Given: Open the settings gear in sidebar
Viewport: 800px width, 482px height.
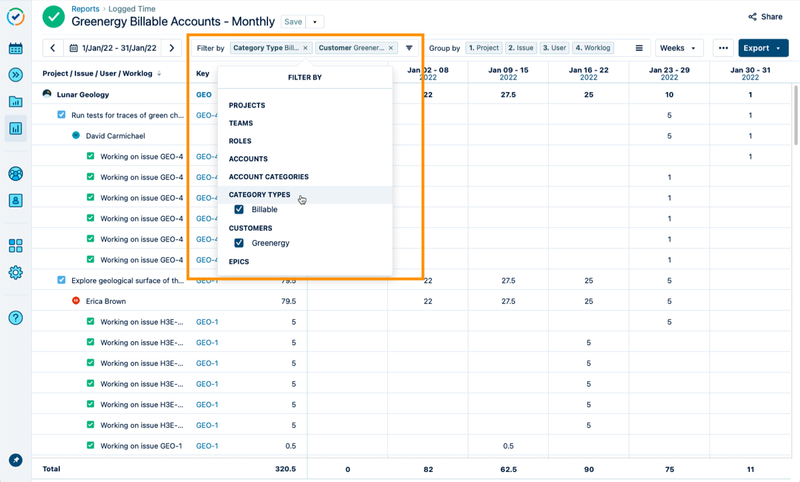Looking at the screenshot, I should pyautogui.click(x=15, y=272).
